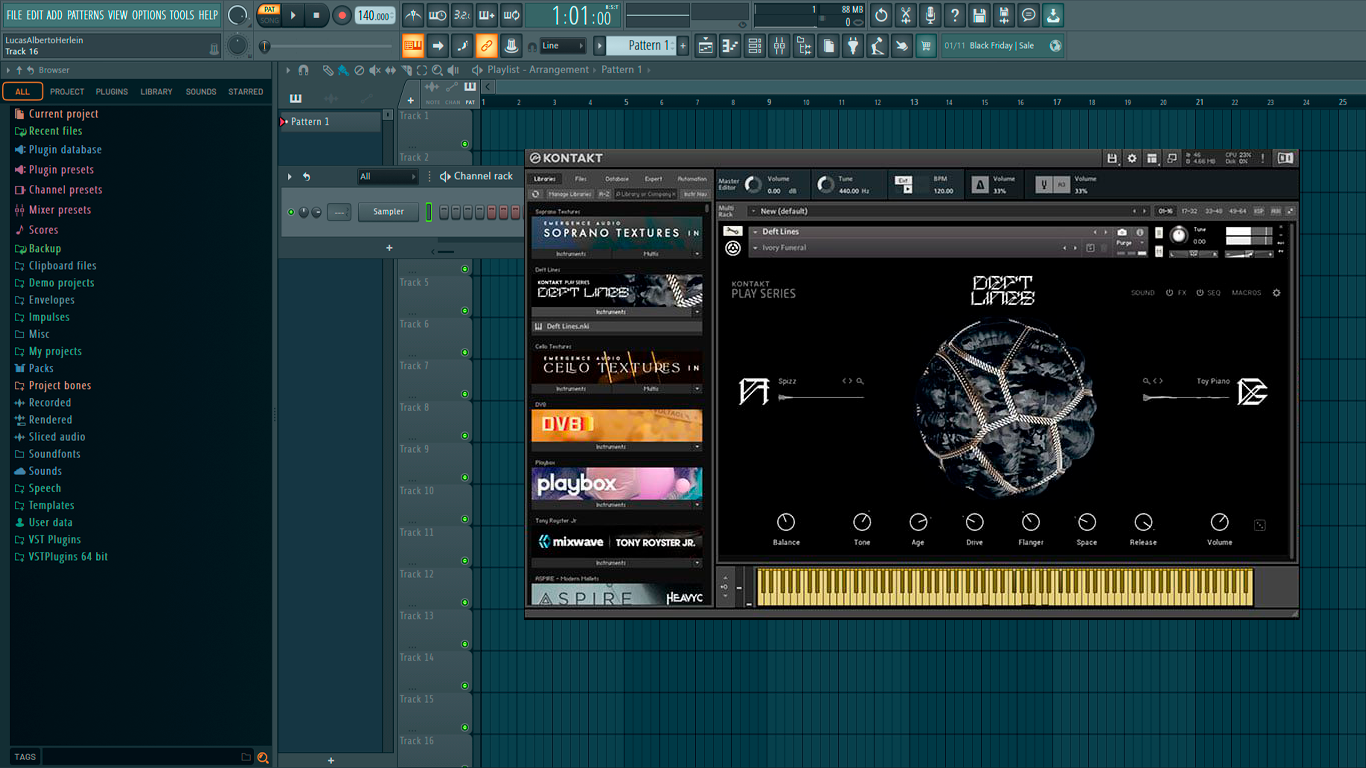The height and width of the screenshot is (768, 1366).
Task: Open the Piano roll view
Action: tap(730, 46)
